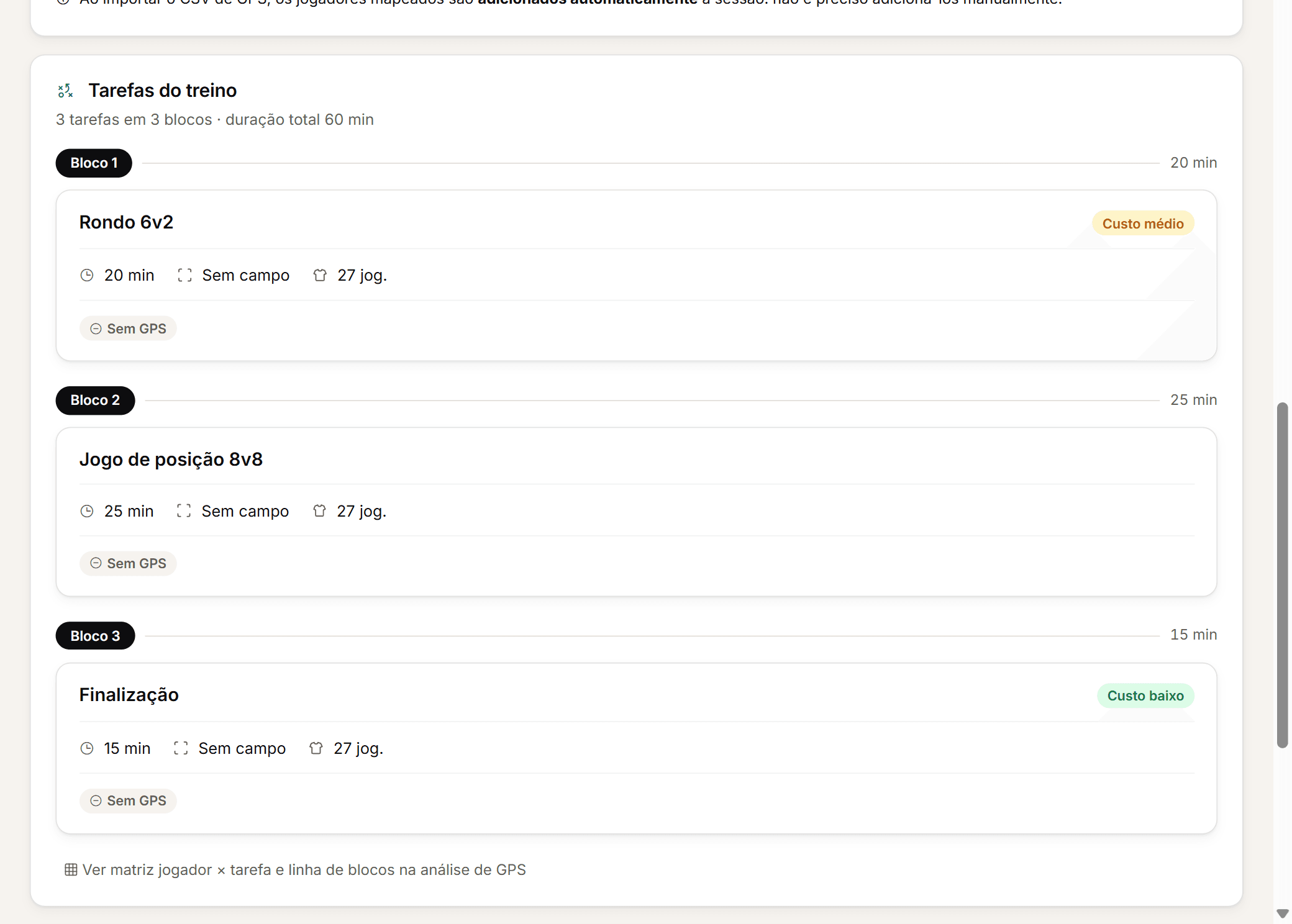Open the GPS analysis matrix link
This screenshot has width=1292, height=924.
tap(296, 870)
